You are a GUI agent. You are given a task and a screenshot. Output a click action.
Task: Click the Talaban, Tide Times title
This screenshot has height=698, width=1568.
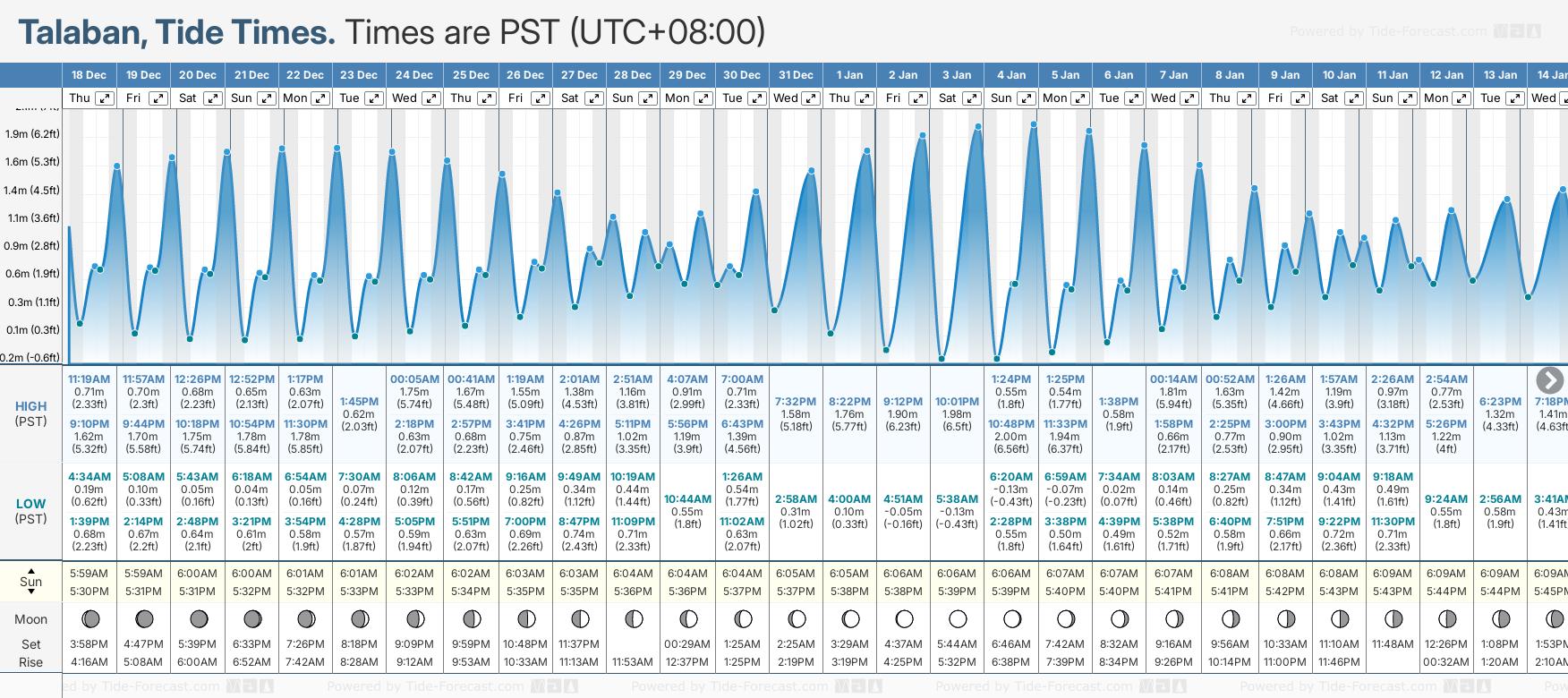coord(177,32)
